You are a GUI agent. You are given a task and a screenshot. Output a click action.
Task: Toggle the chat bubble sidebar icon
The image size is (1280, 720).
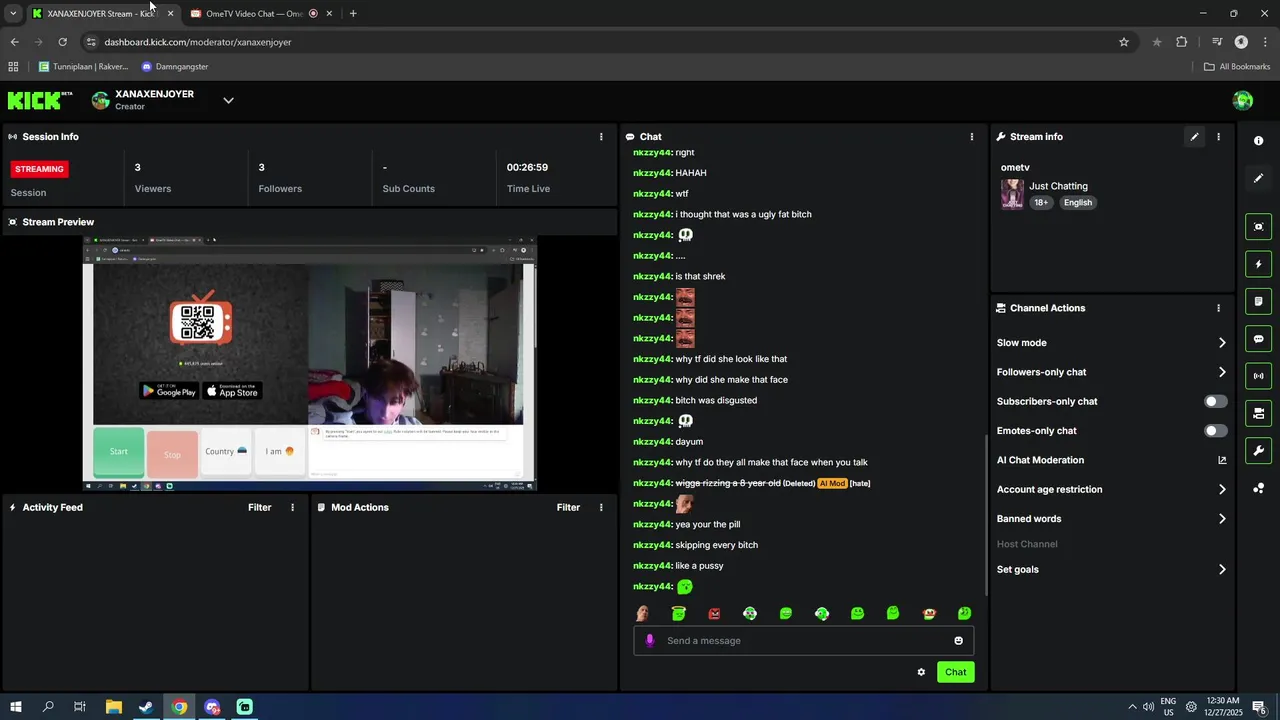tap(1258, 339)
